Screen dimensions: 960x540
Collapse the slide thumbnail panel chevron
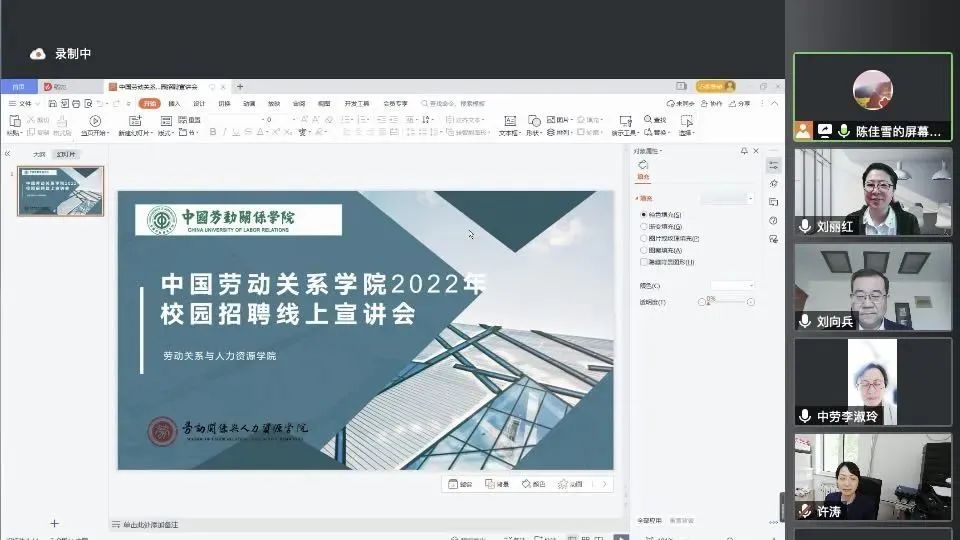(x=7, y=154)
